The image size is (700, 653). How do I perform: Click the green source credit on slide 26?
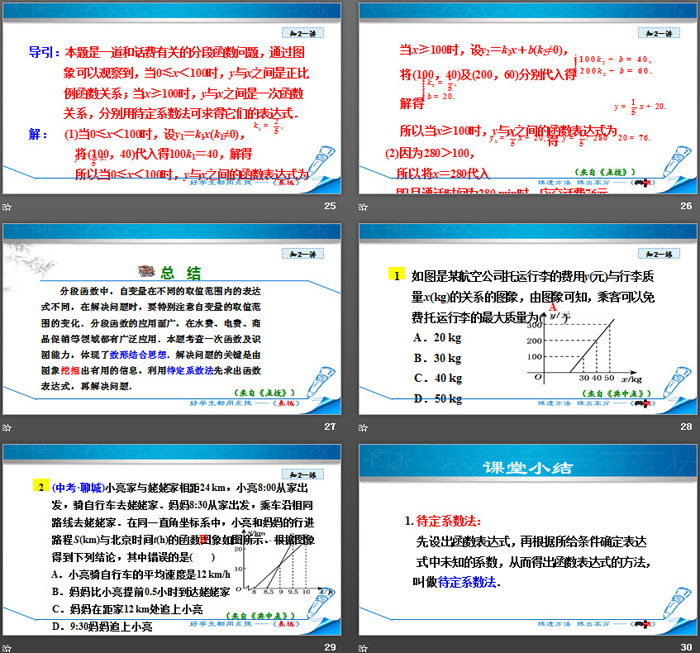(604, 172)
